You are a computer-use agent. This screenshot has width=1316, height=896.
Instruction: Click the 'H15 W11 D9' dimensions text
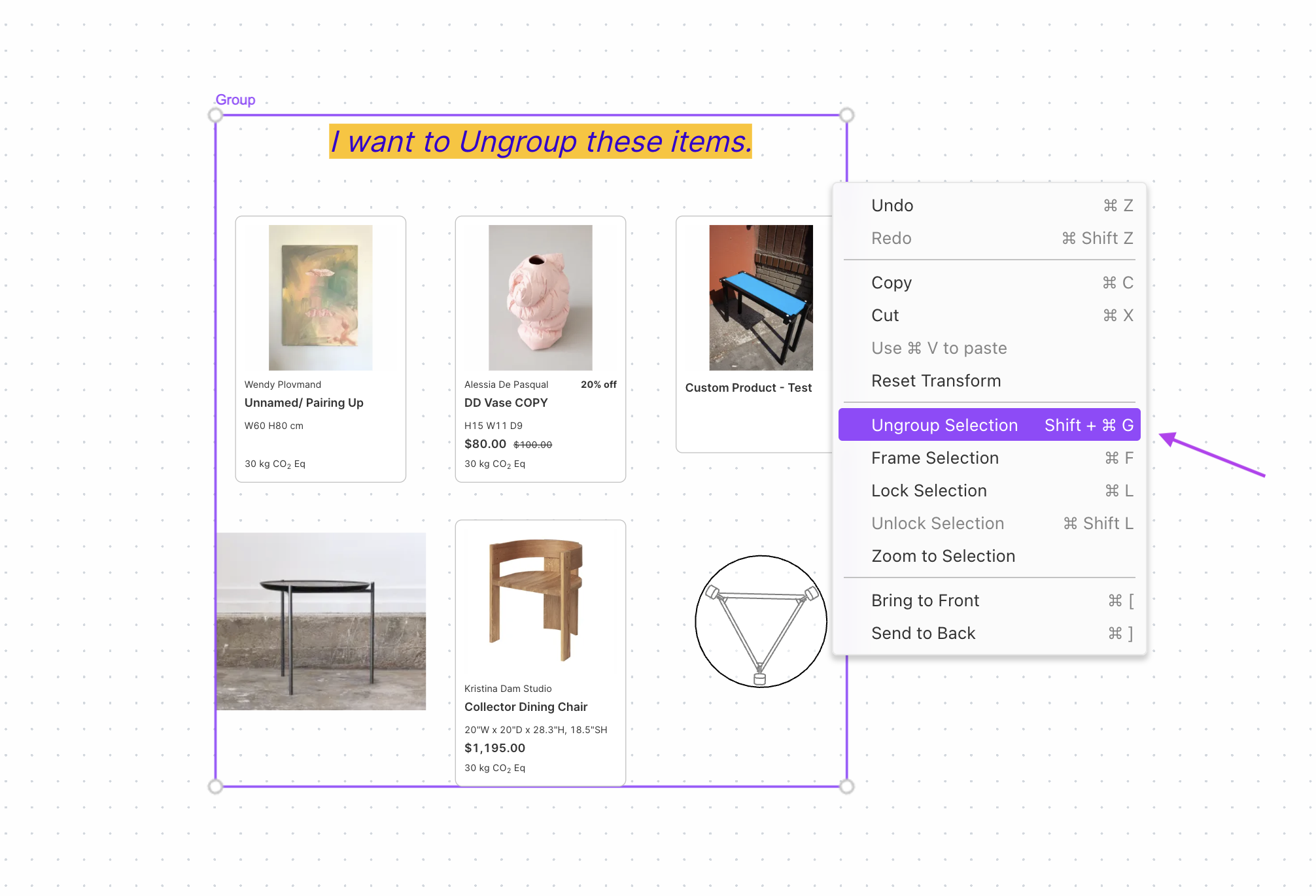pos(493,426)
